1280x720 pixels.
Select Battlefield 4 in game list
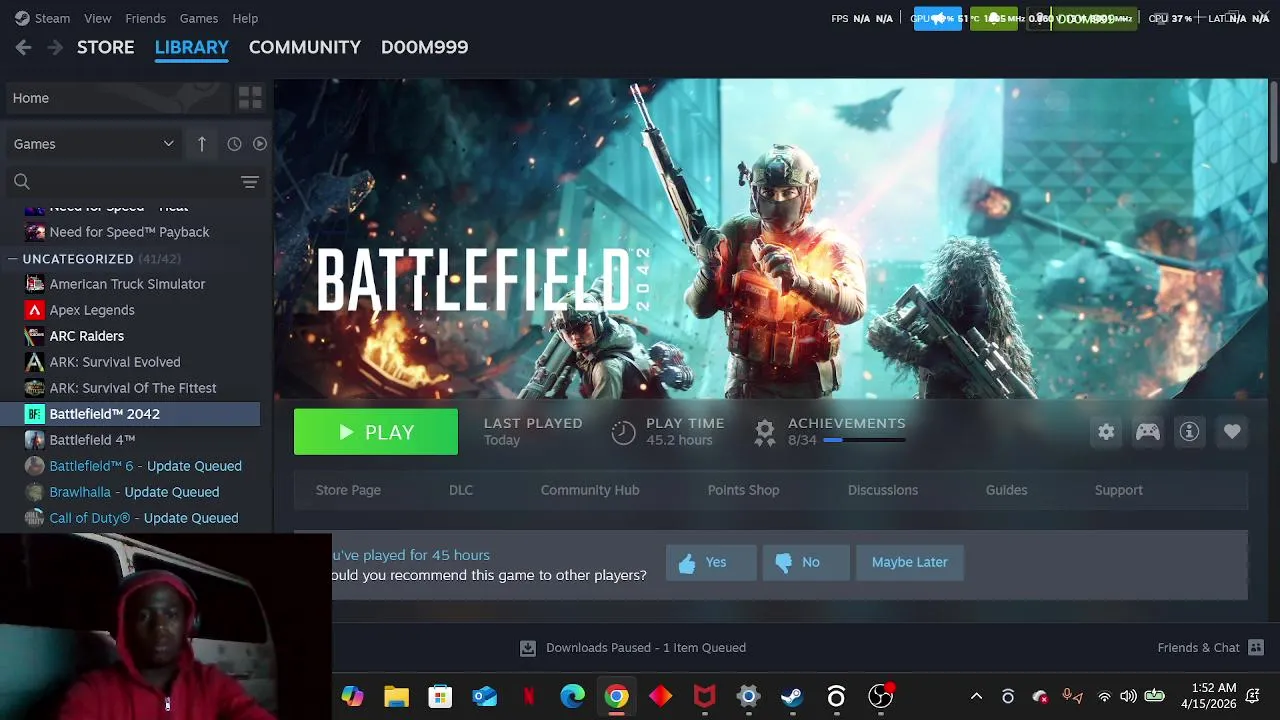(92, 440)
